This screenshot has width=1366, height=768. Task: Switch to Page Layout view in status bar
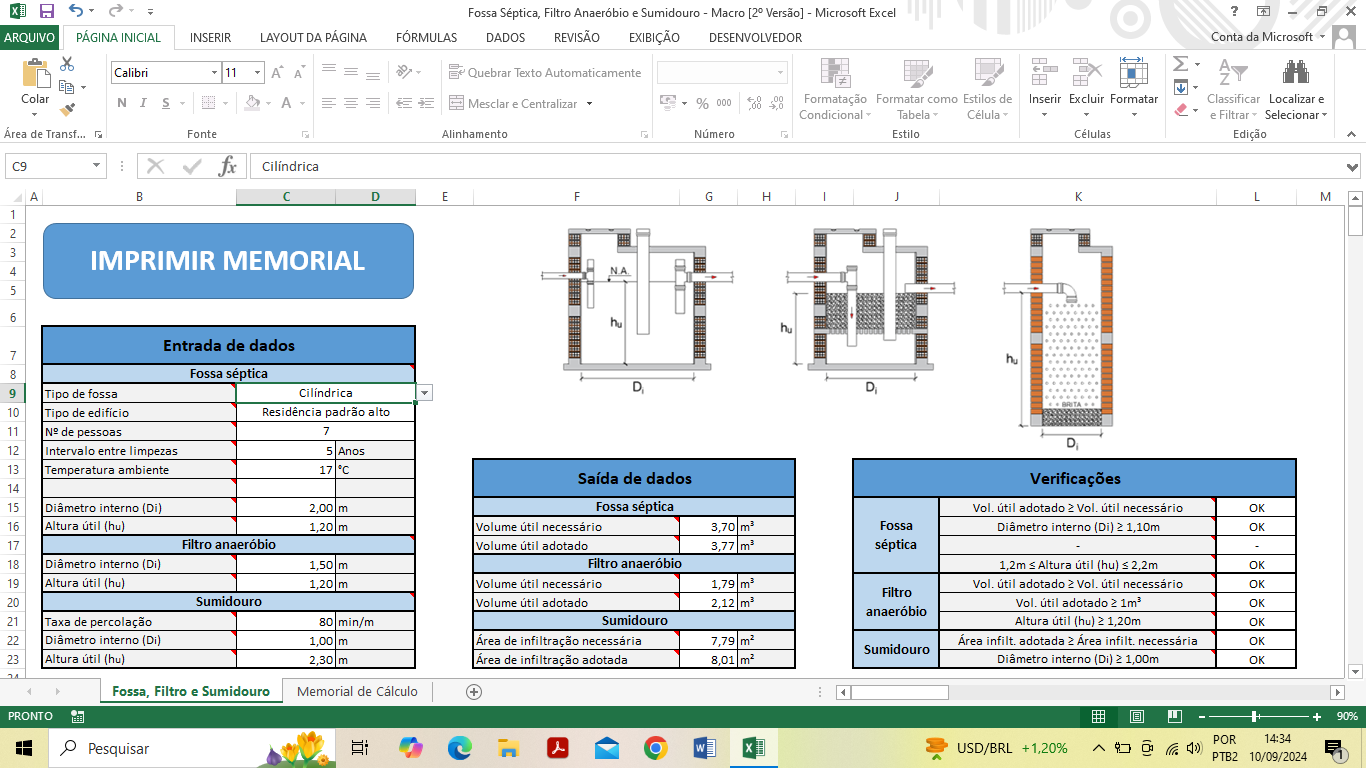click(1136, 716)
